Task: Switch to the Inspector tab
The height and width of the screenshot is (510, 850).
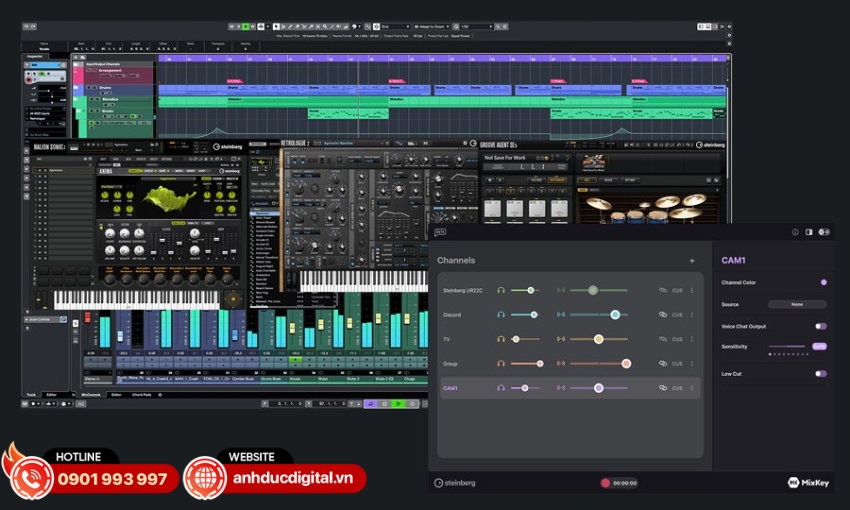Action: [35, 56]
